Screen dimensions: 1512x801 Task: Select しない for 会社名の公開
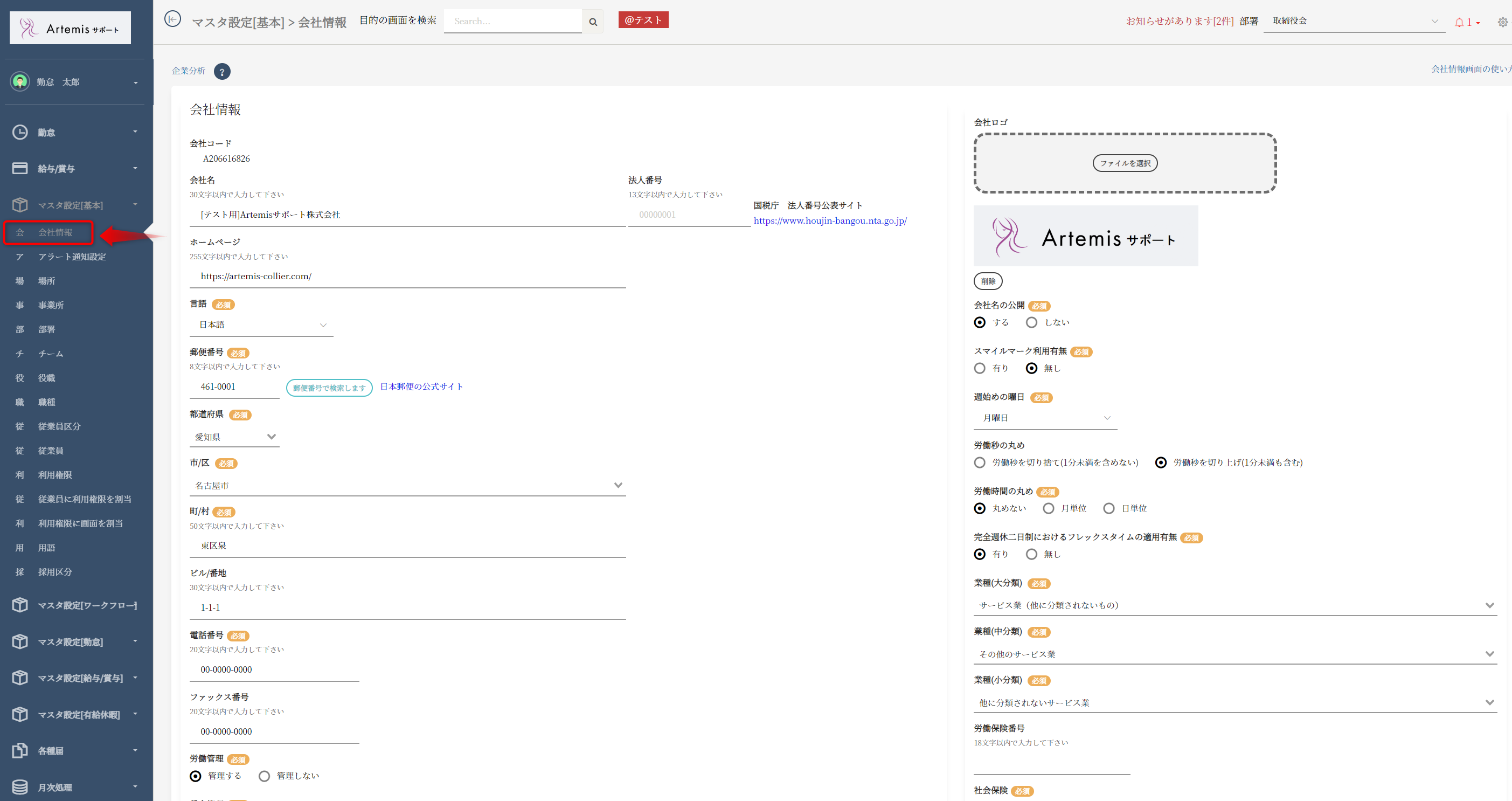[1031, 322]
